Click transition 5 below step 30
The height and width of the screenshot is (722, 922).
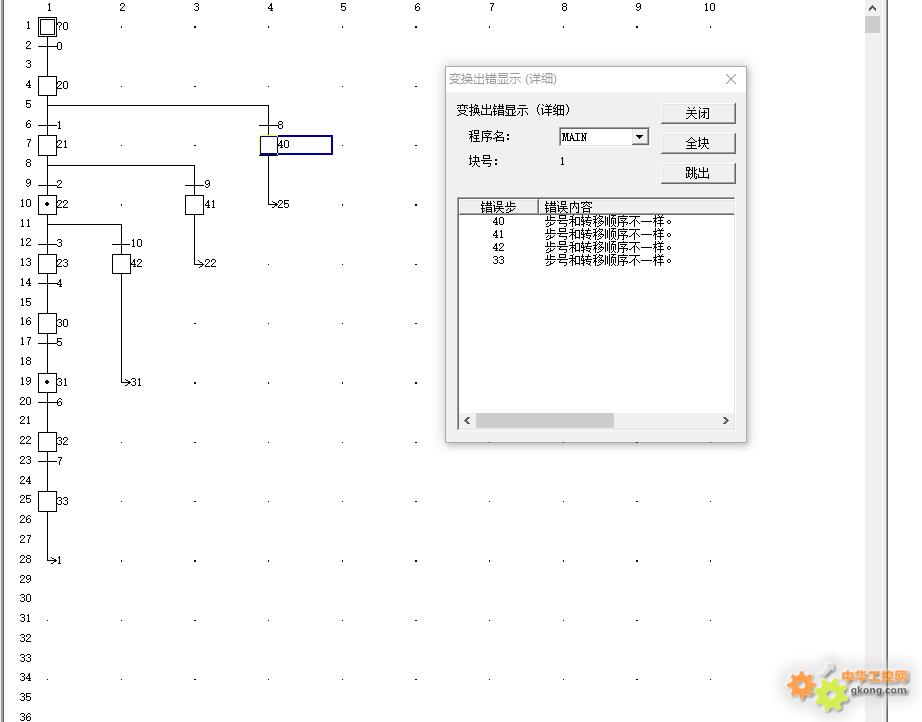(x=51, y=342)
